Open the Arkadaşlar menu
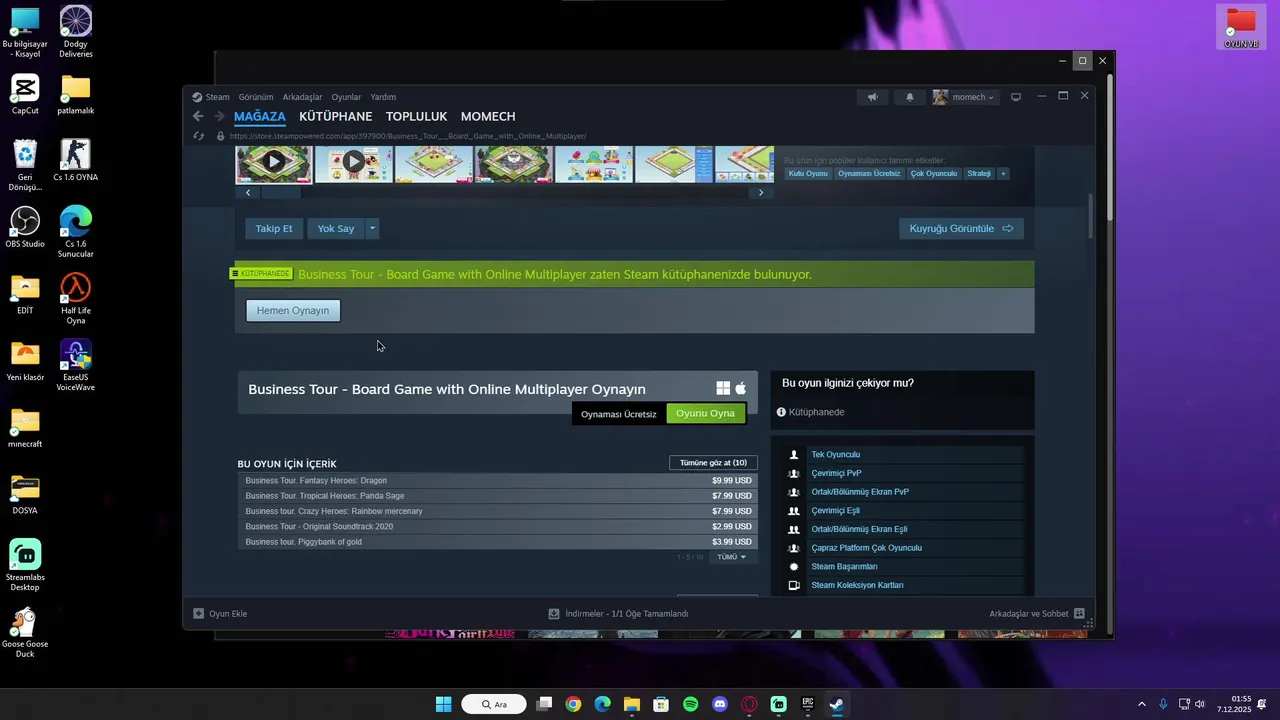Image resolution: width=1280 pixels, height=720 pixels. point(303,97)
